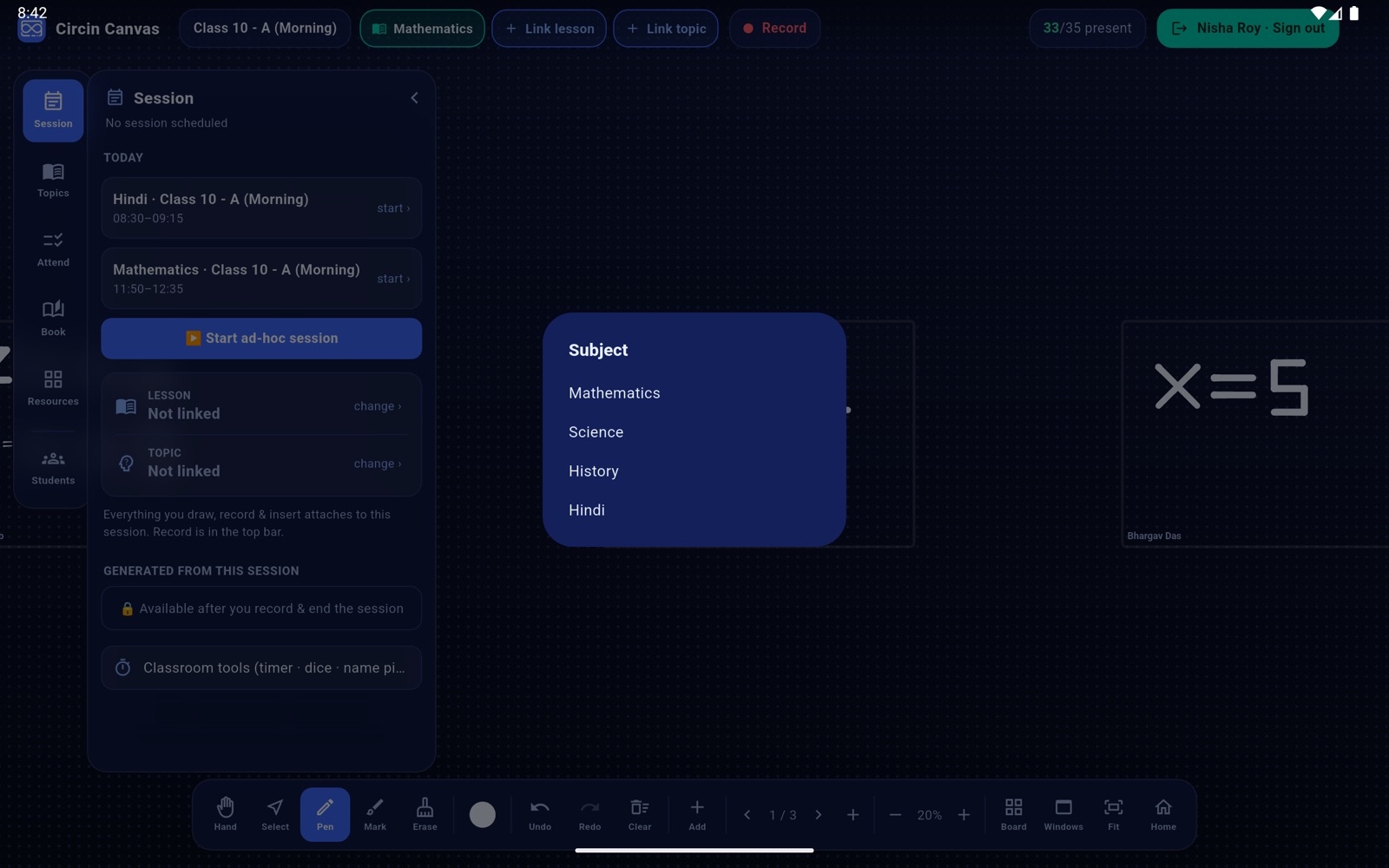Fit the canvas to screen
Image resolution: width=1389 pixels, height=868 pixels.
1114,814
